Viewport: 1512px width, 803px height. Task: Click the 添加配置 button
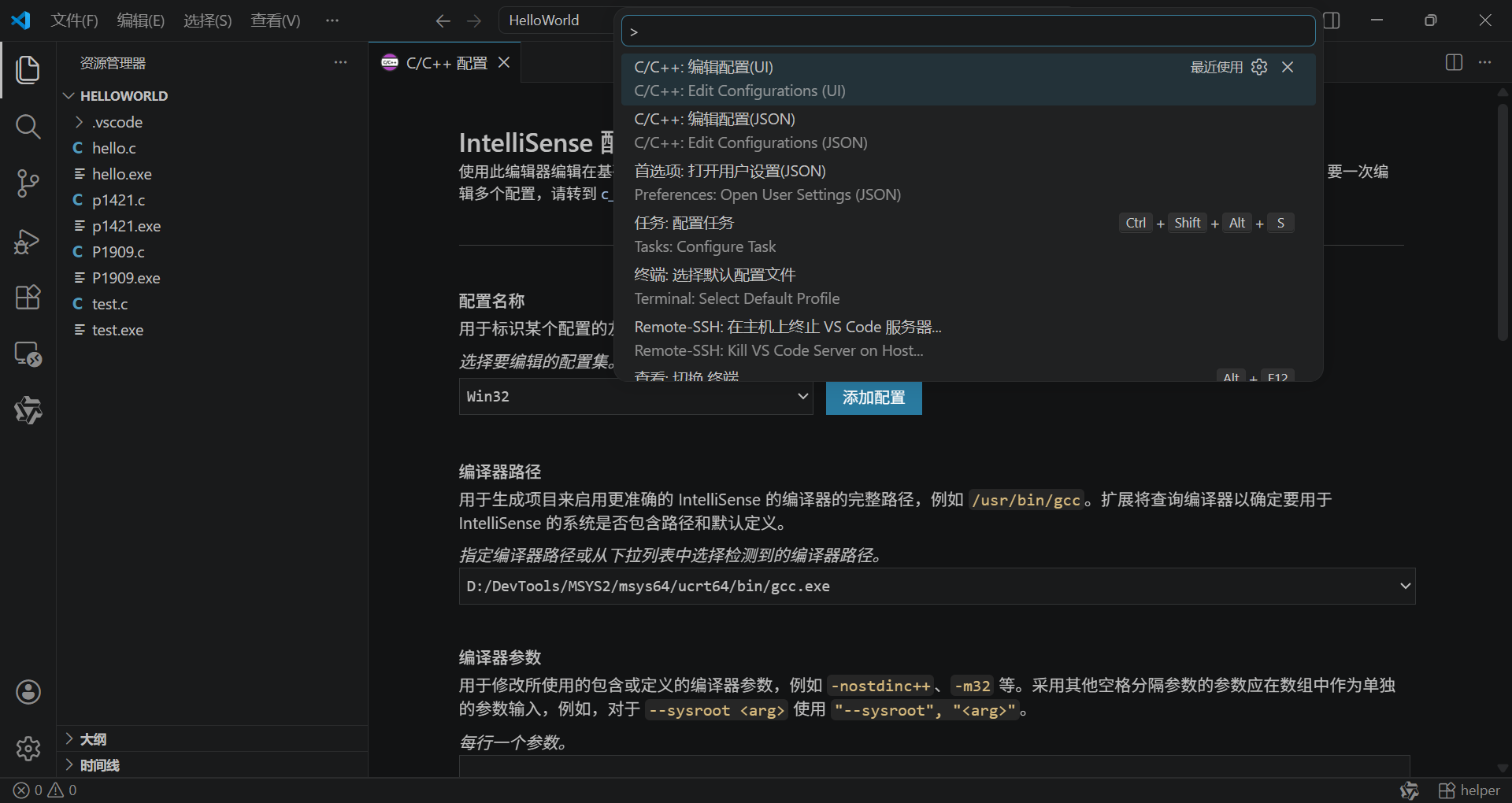pyautogui.click(x=874, y=398)
